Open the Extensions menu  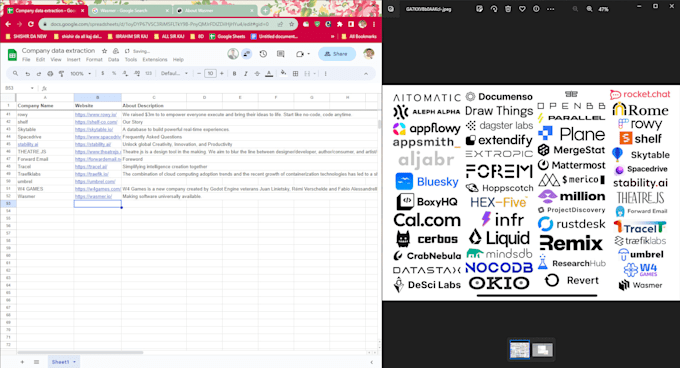155,59
